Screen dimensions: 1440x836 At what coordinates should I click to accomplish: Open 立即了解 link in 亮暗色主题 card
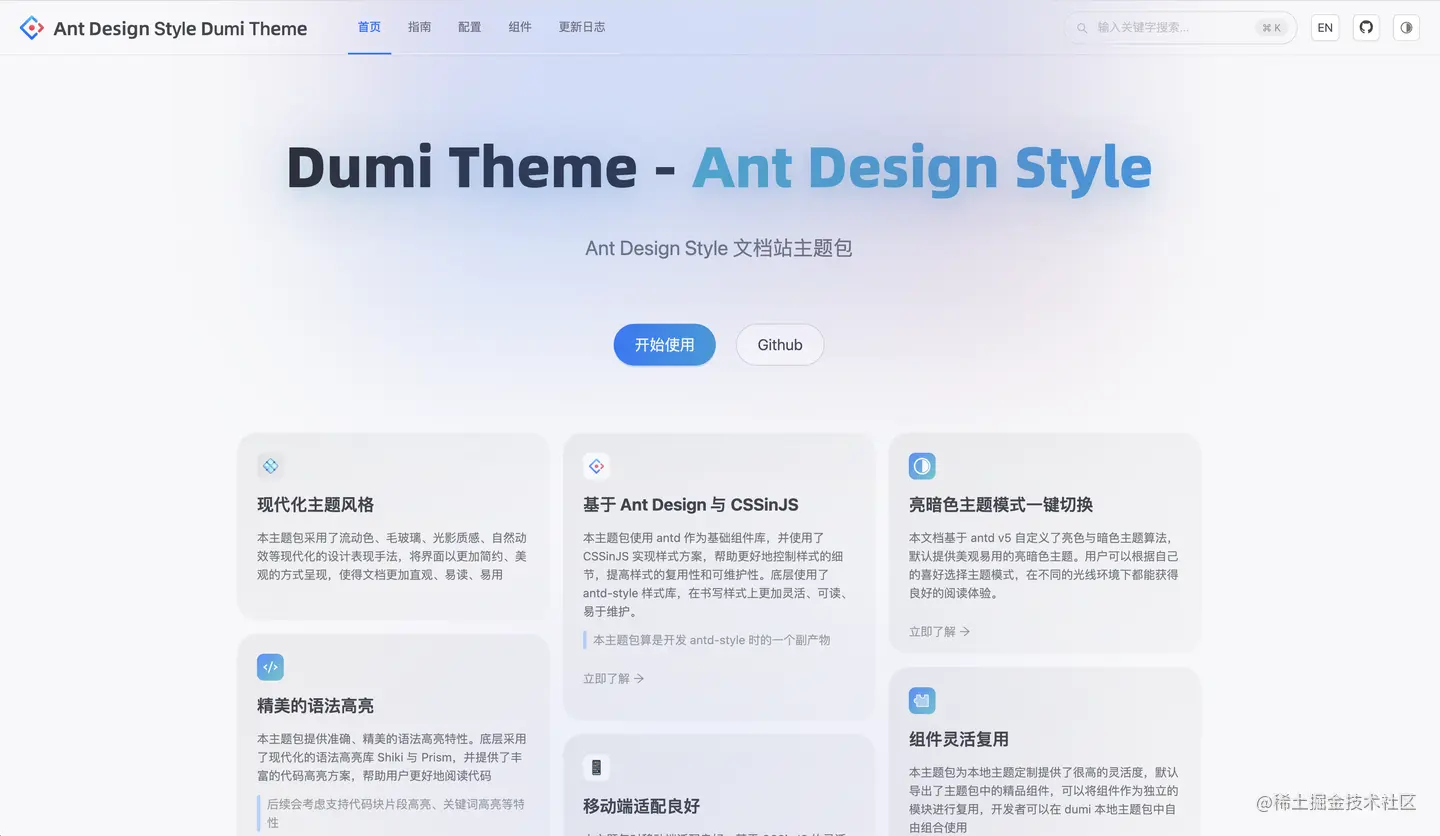tap(940, 632)
